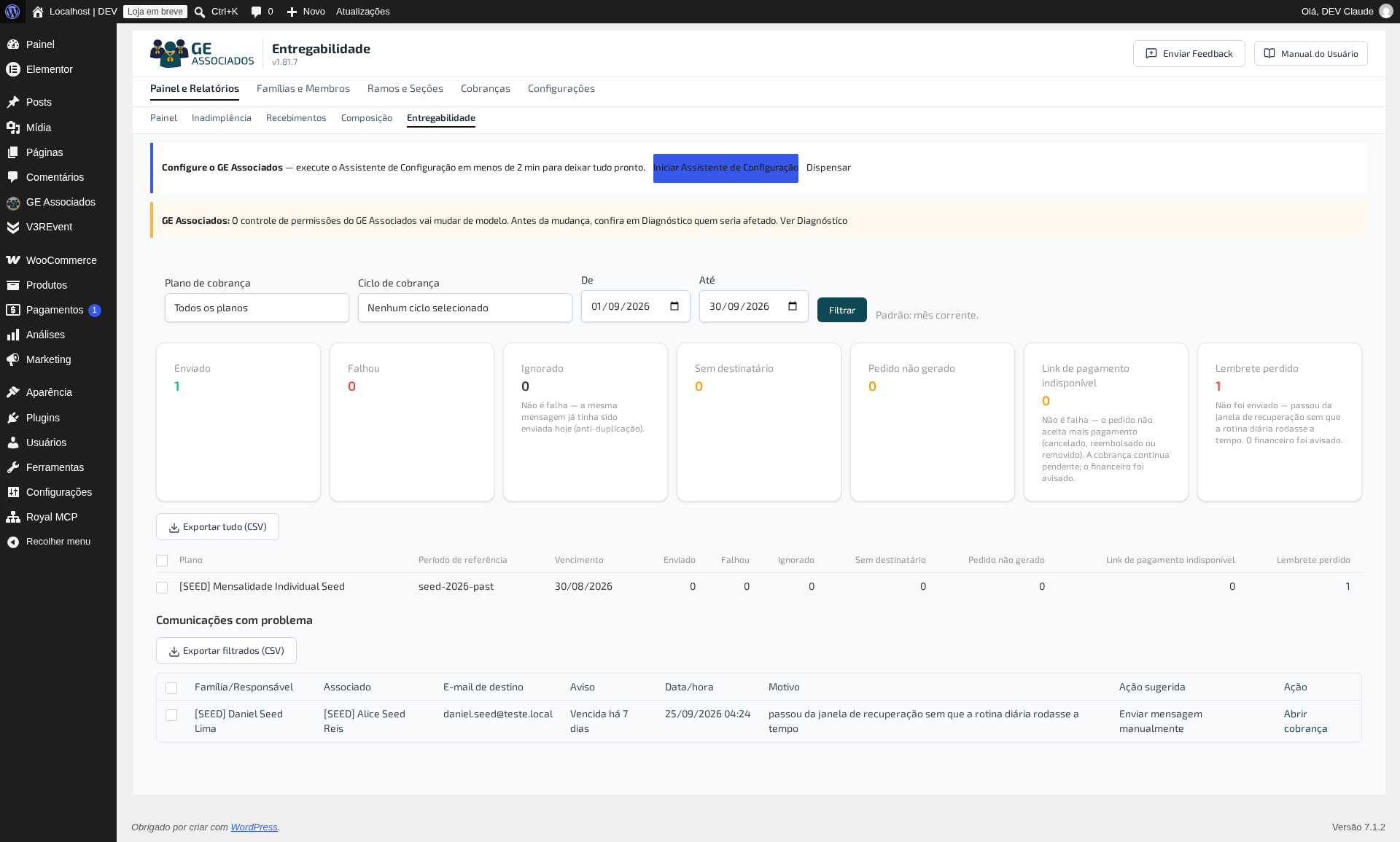Click Exportar filtrados (CSV) button
Image resolution: width=1400 pixels, height=842 pixels.
[x=226, y=651]
